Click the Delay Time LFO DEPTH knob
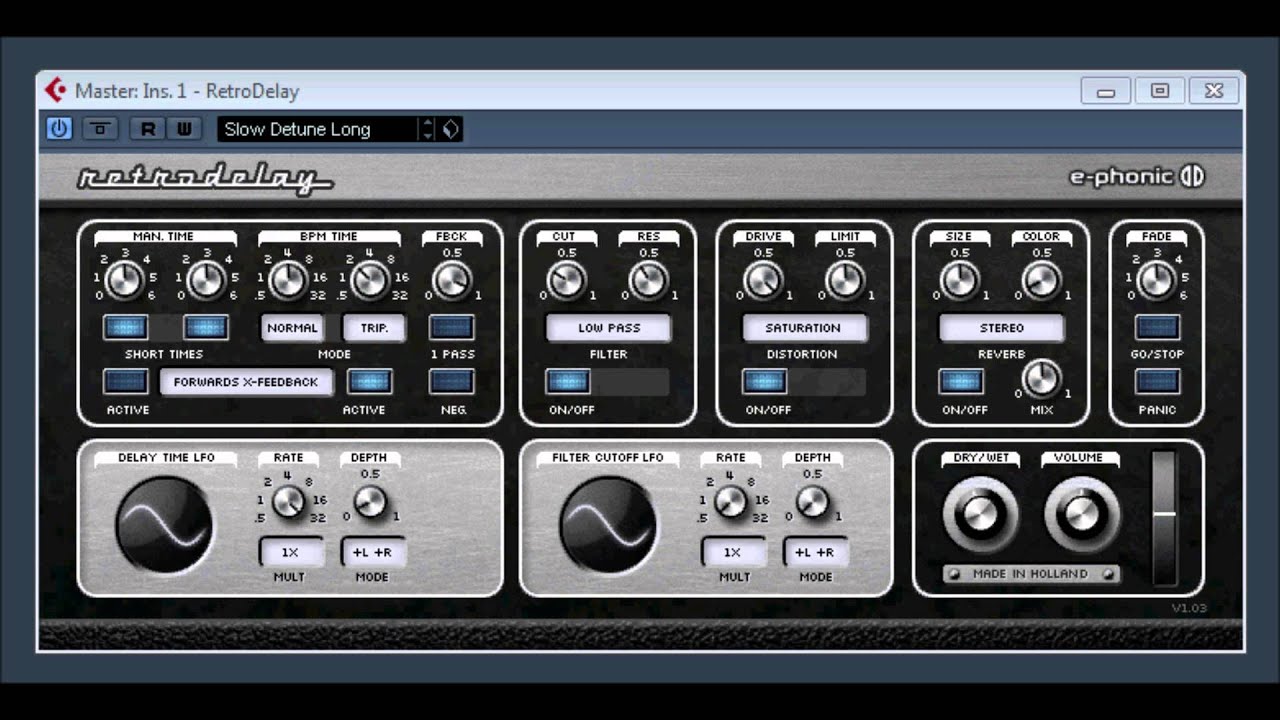 pyautogui.click(x=370, y=501)
